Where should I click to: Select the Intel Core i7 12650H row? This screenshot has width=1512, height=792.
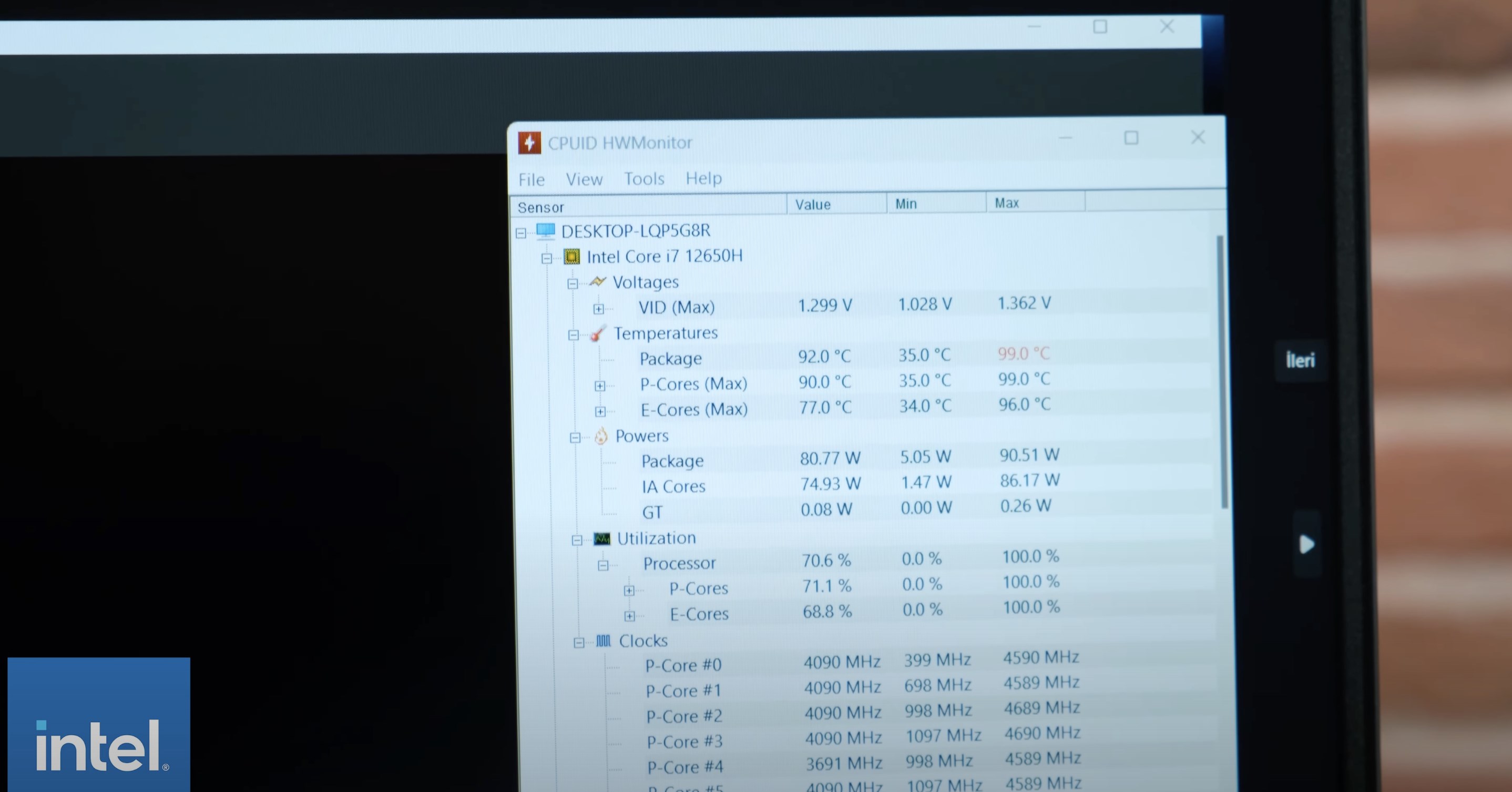coord(665,257)
